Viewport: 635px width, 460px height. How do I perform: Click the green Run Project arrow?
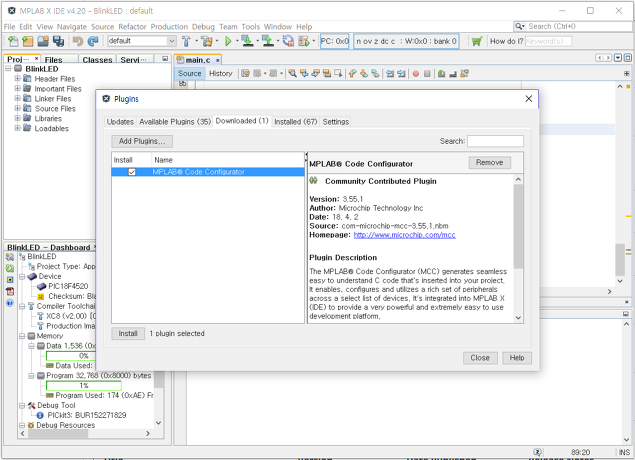(228, 41)
